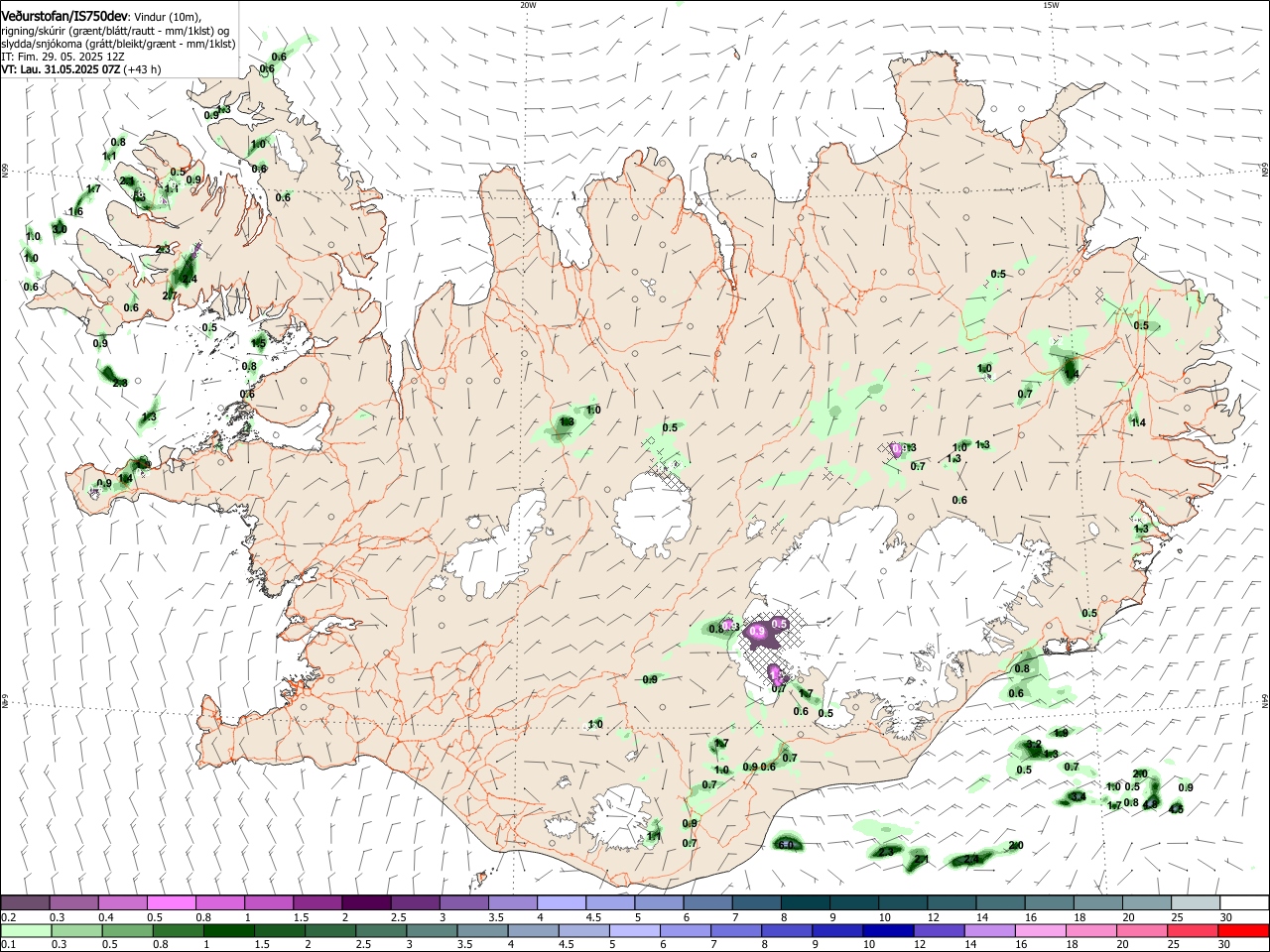
Task: Click the '0.1' label under the rain scale
Action: tap(8, 945)
